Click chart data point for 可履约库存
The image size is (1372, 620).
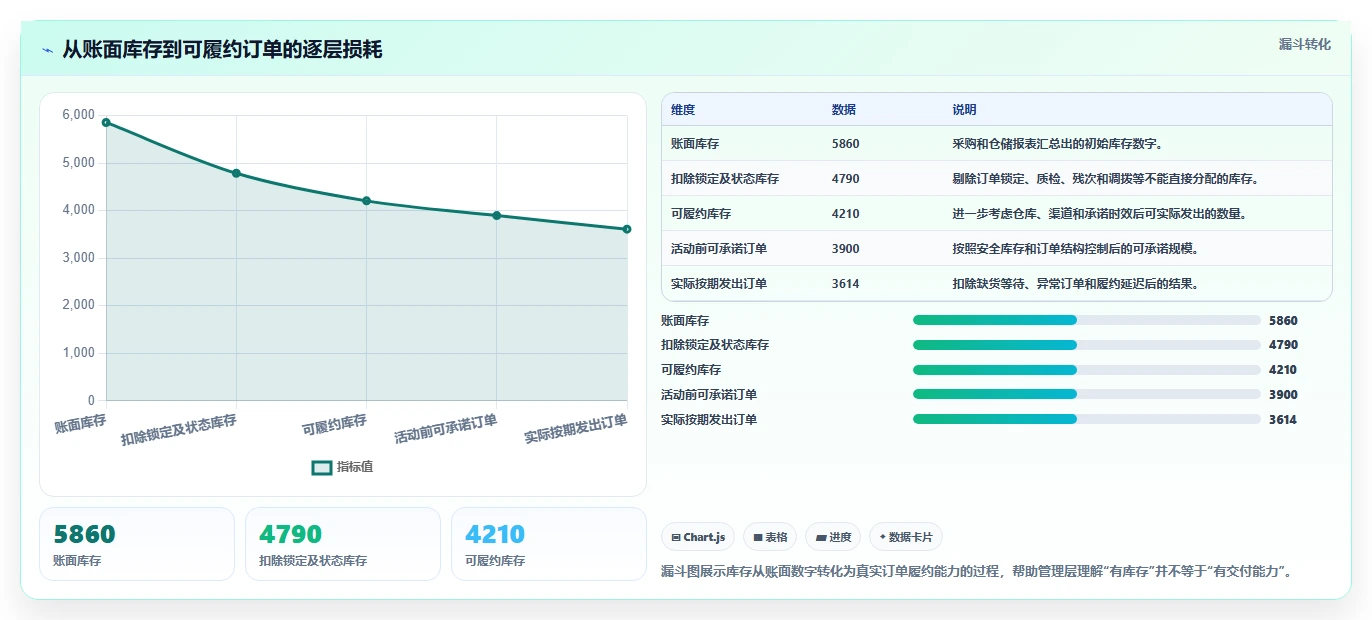(366, 201)
